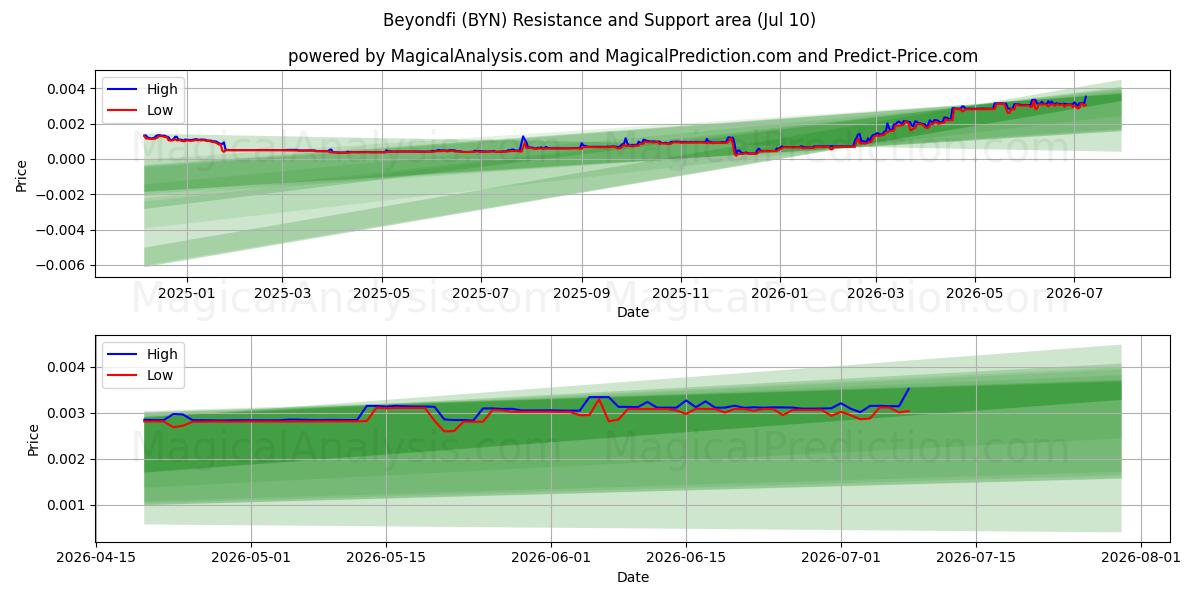Click the 'Date' x-axis label of the bottom chart
This screenshot has width=1200, height=600.
pos(633,577)
